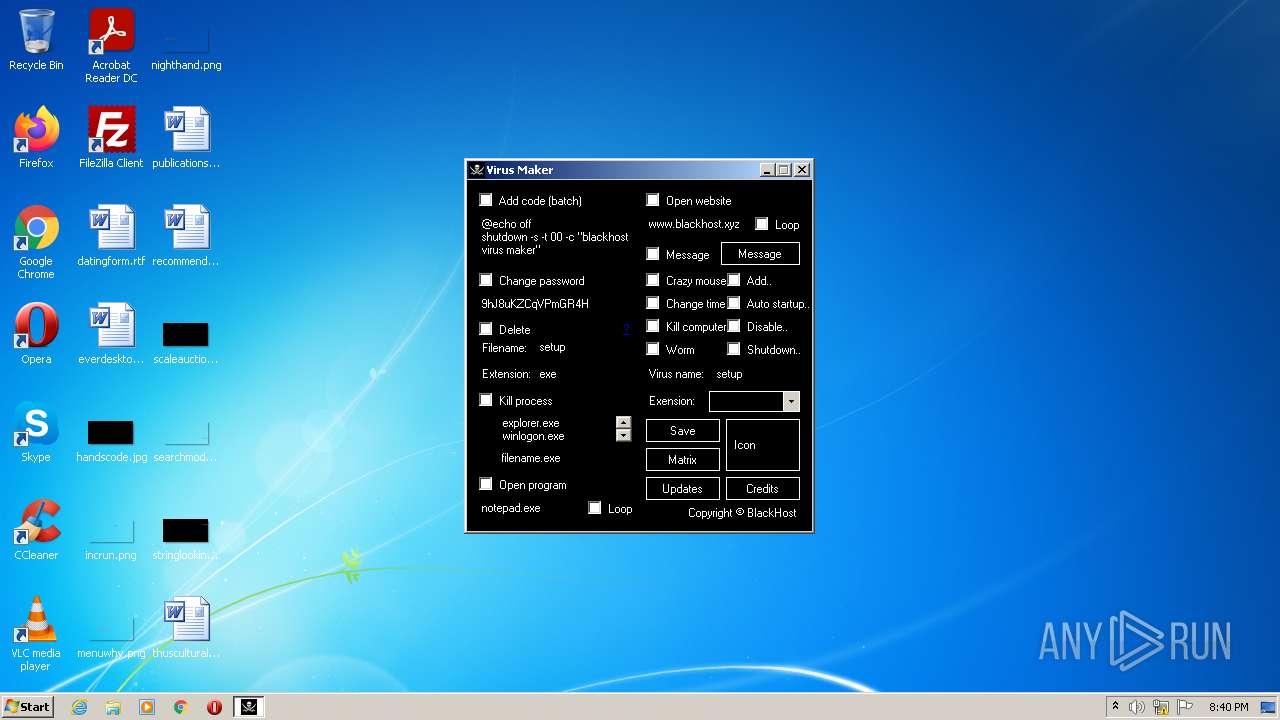Click the 9hJ8uKZCqVPmGR4H password field
Screen dimensions: 1280x720
[x=535, y=304]
